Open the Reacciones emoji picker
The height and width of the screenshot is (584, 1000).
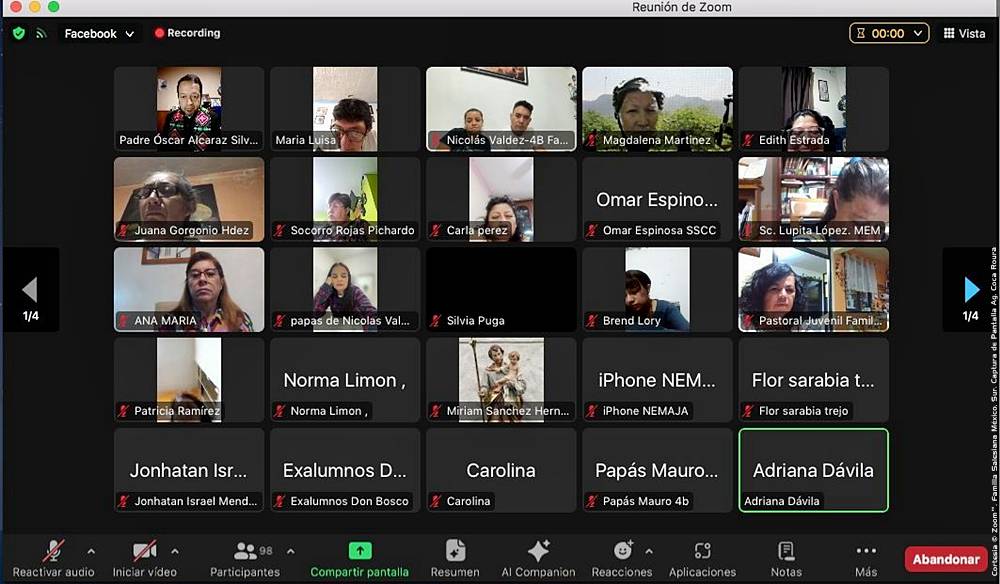click(622, 559)
